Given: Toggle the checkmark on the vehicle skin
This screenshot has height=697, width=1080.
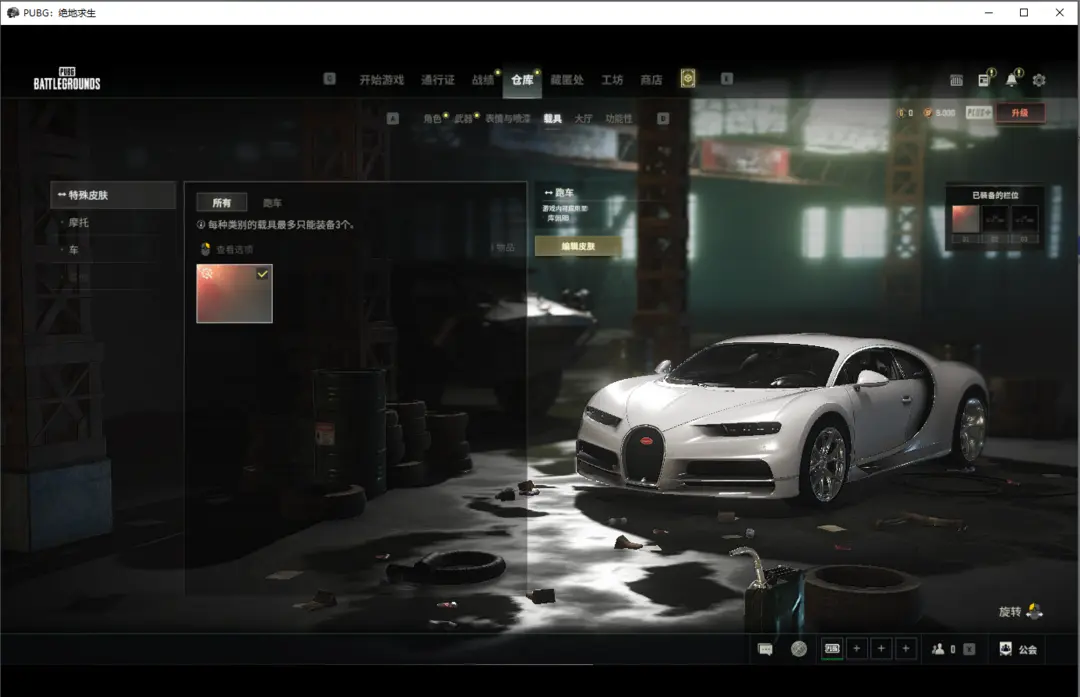Looking at the screenshot, I should pos(262,274).
